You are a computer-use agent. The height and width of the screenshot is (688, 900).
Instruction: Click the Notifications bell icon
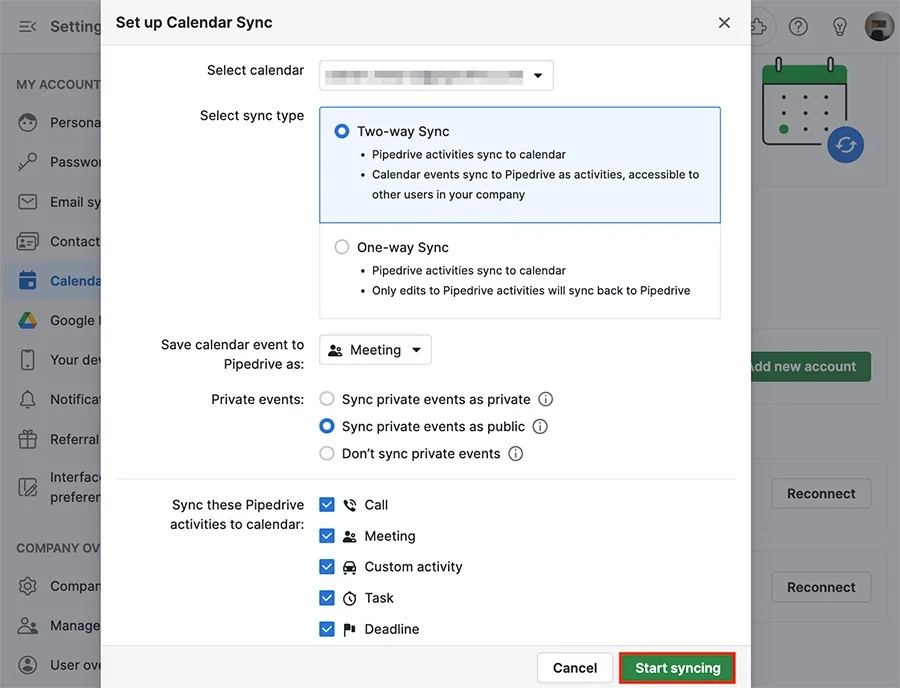[28, 399]
